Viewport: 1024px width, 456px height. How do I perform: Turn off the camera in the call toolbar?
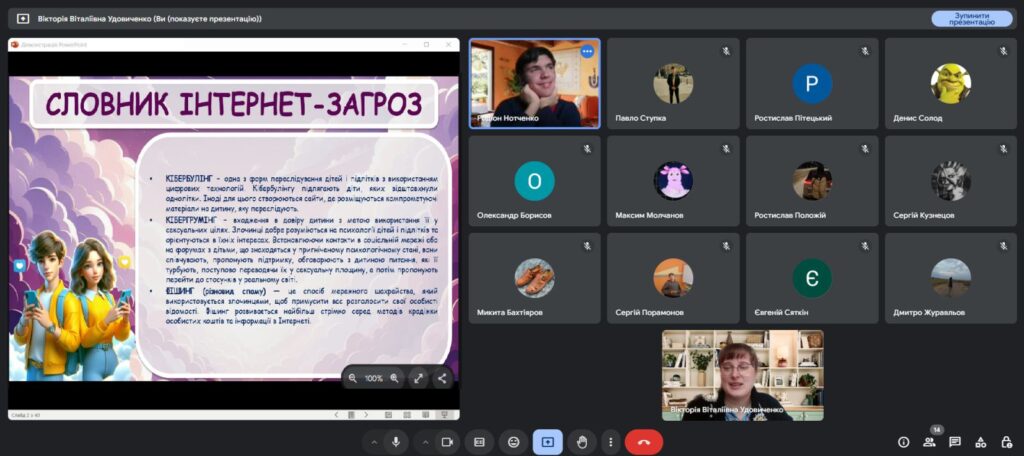[447, 441]
